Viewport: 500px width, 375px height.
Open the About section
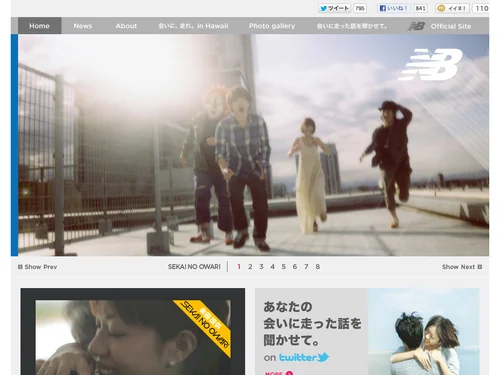(126, 26)
